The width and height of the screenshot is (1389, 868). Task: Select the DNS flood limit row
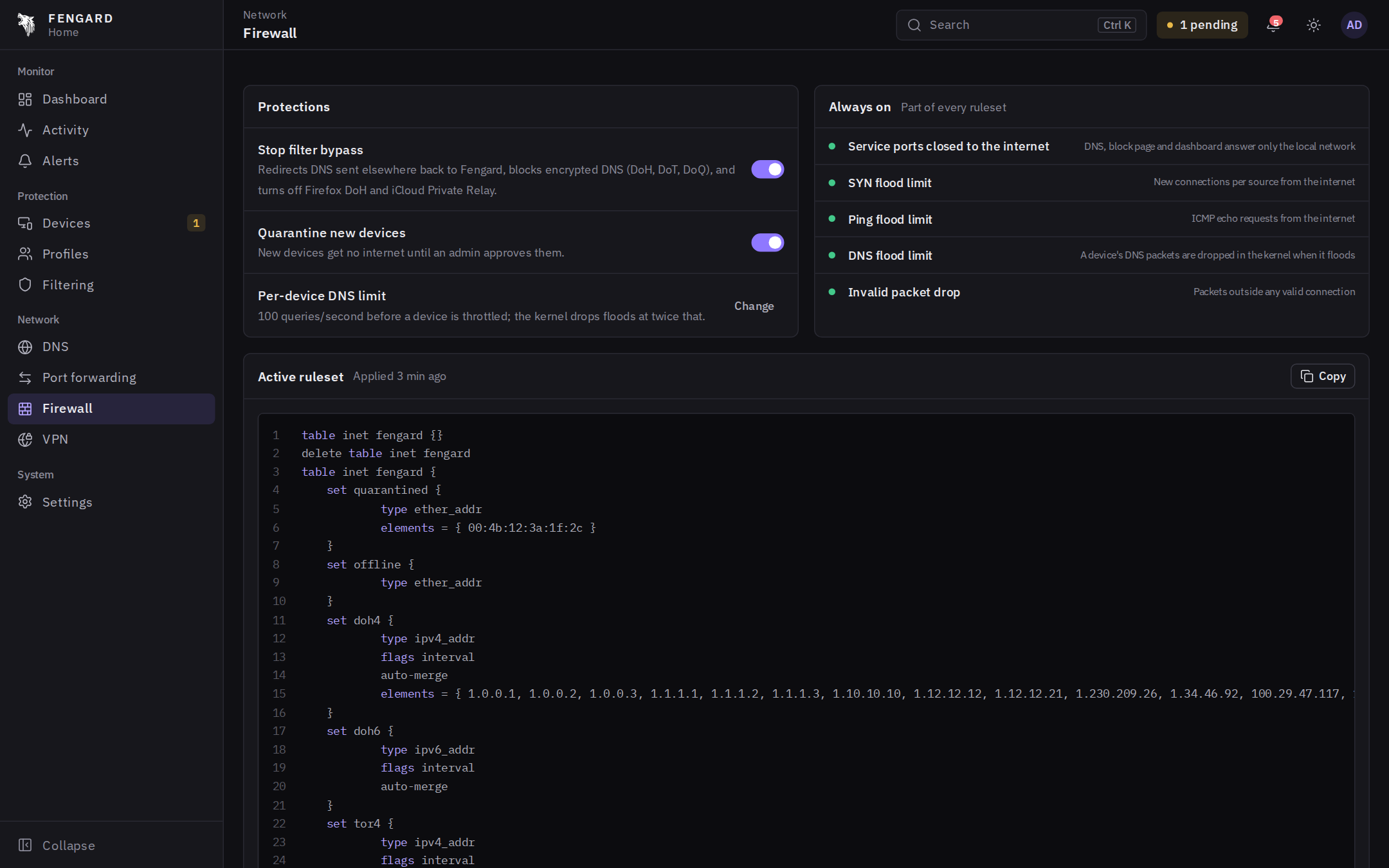pos(1091,255)
